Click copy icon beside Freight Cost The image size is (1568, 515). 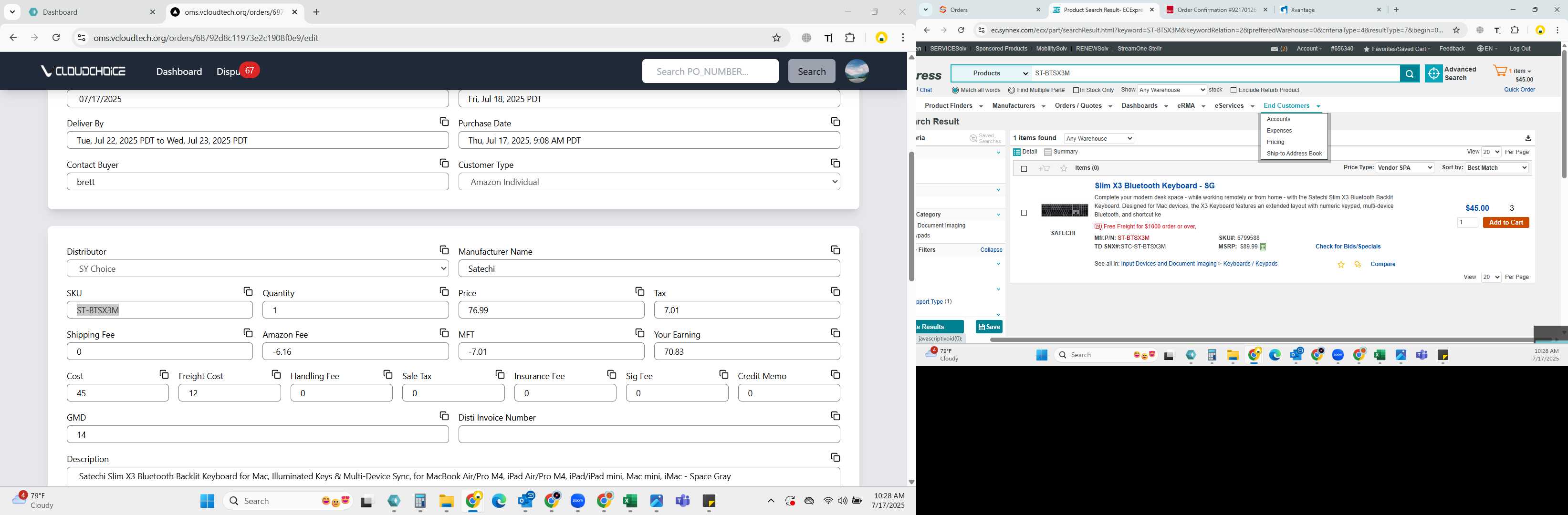click(276, 374)
